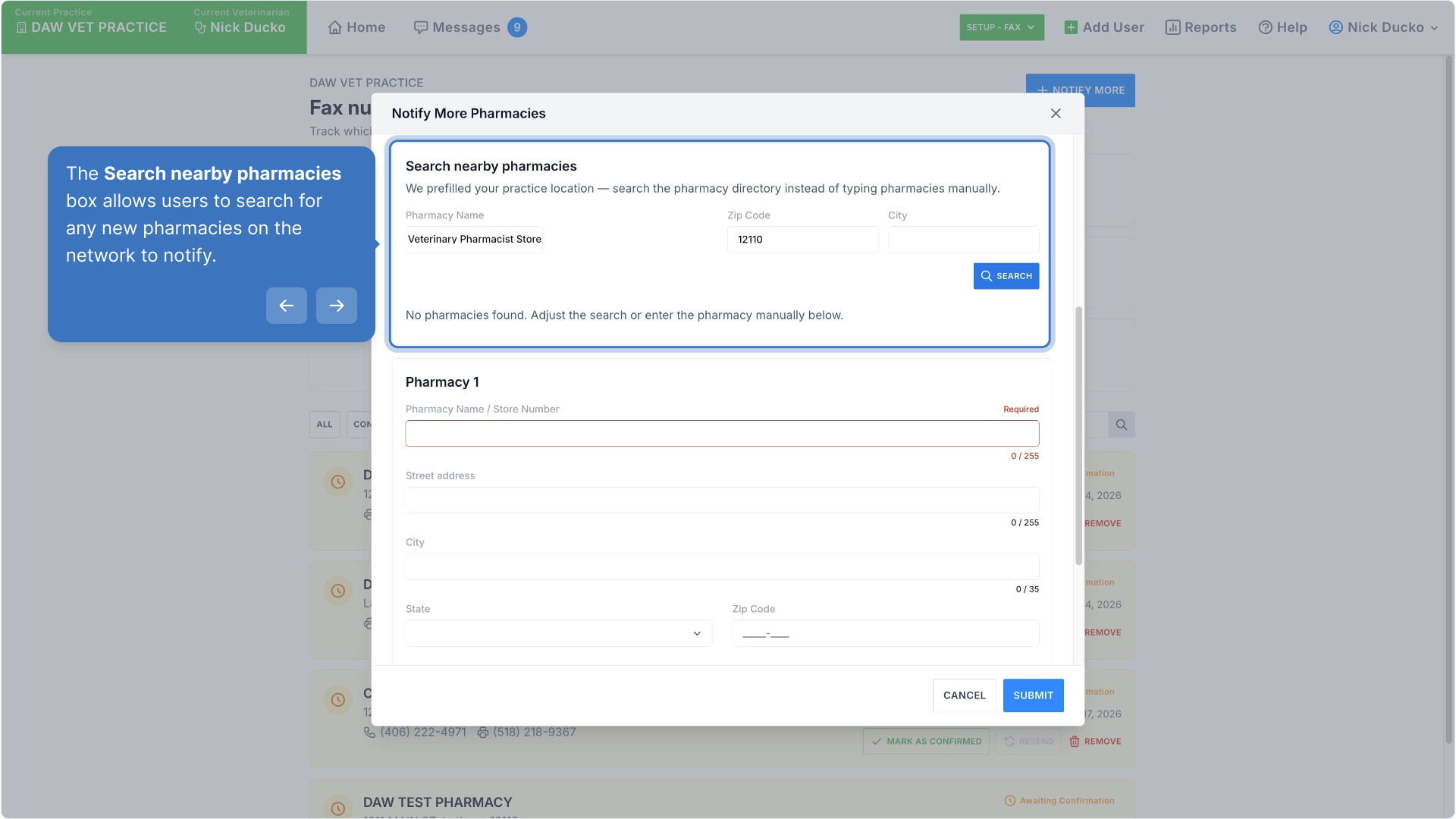
Task: Click the Add User plus icon
Action: 1071,27
